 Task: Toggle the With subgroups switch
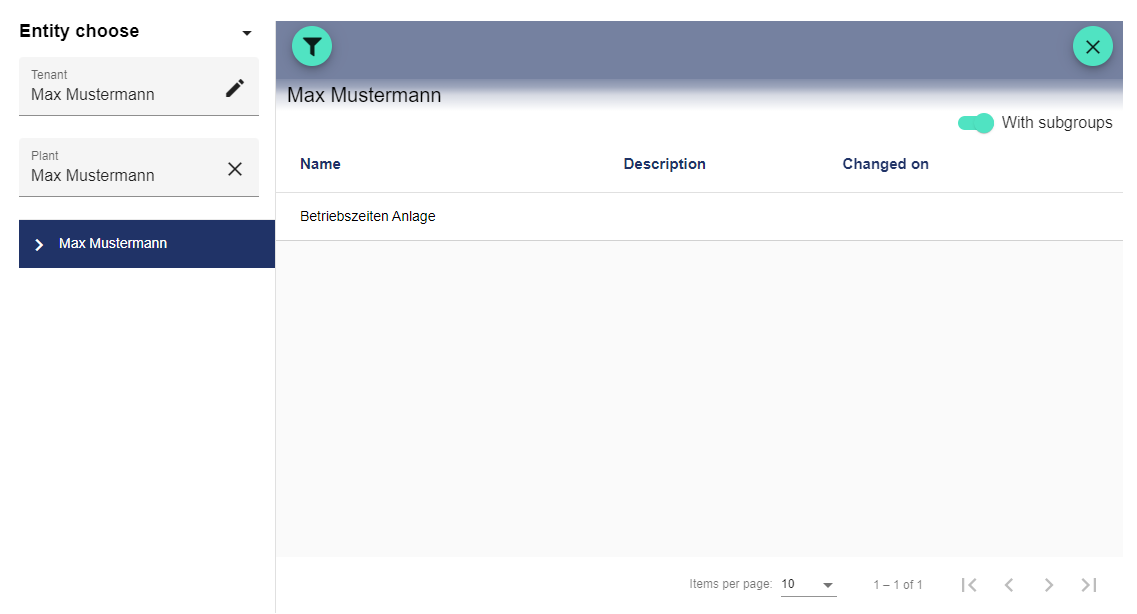click(x=975, y=123)
